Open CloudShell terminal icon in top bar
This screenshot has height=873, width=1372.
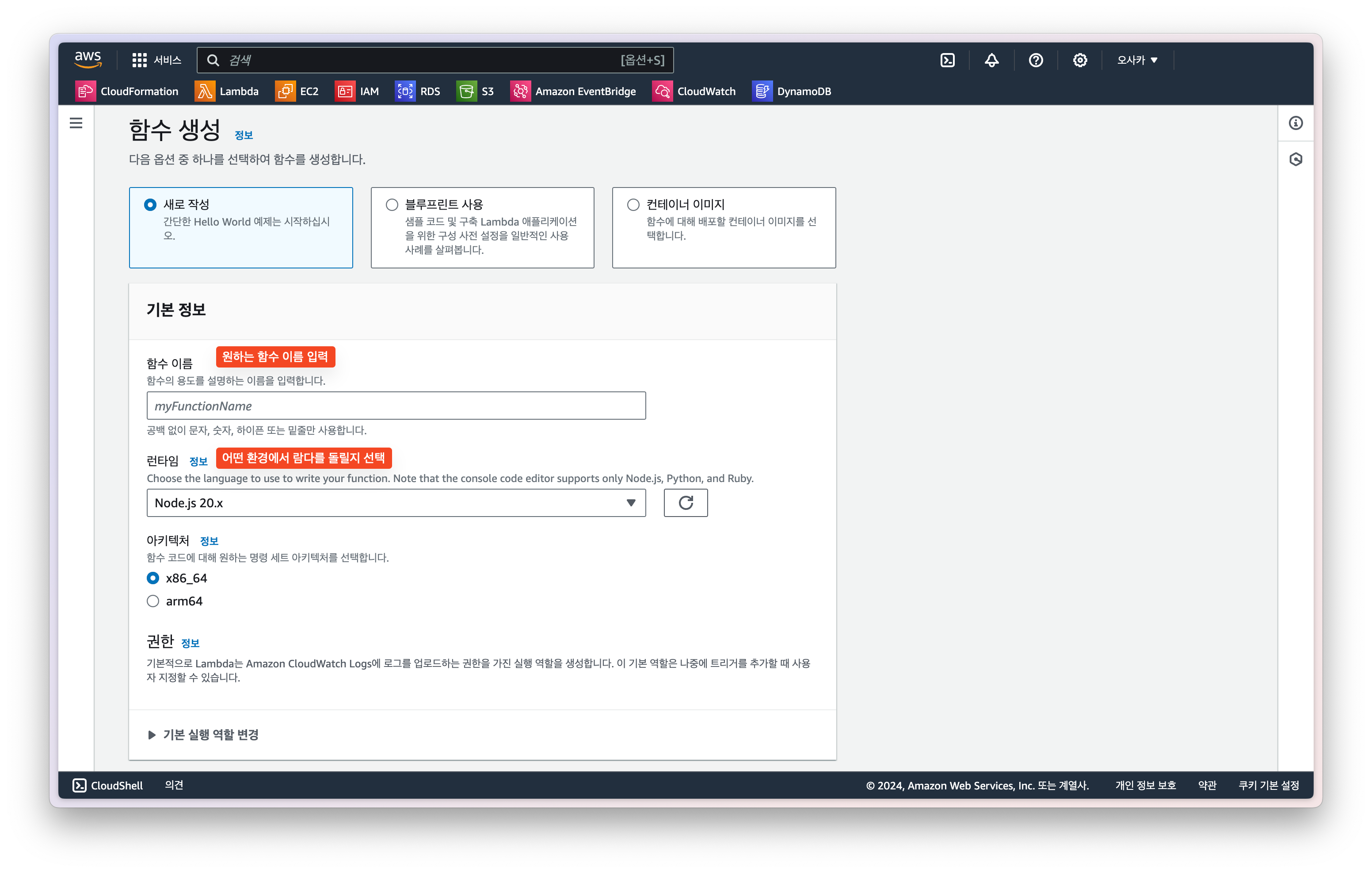coord(947,60)
